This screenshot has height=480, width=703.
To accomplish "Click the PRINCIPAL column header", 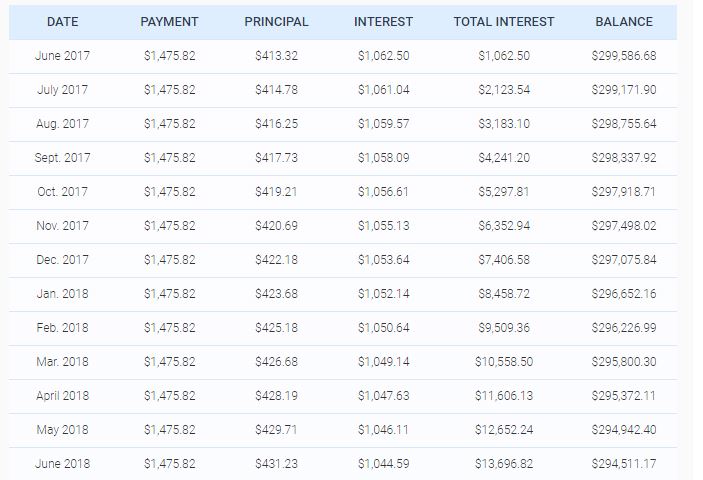I will pos(276,22).
